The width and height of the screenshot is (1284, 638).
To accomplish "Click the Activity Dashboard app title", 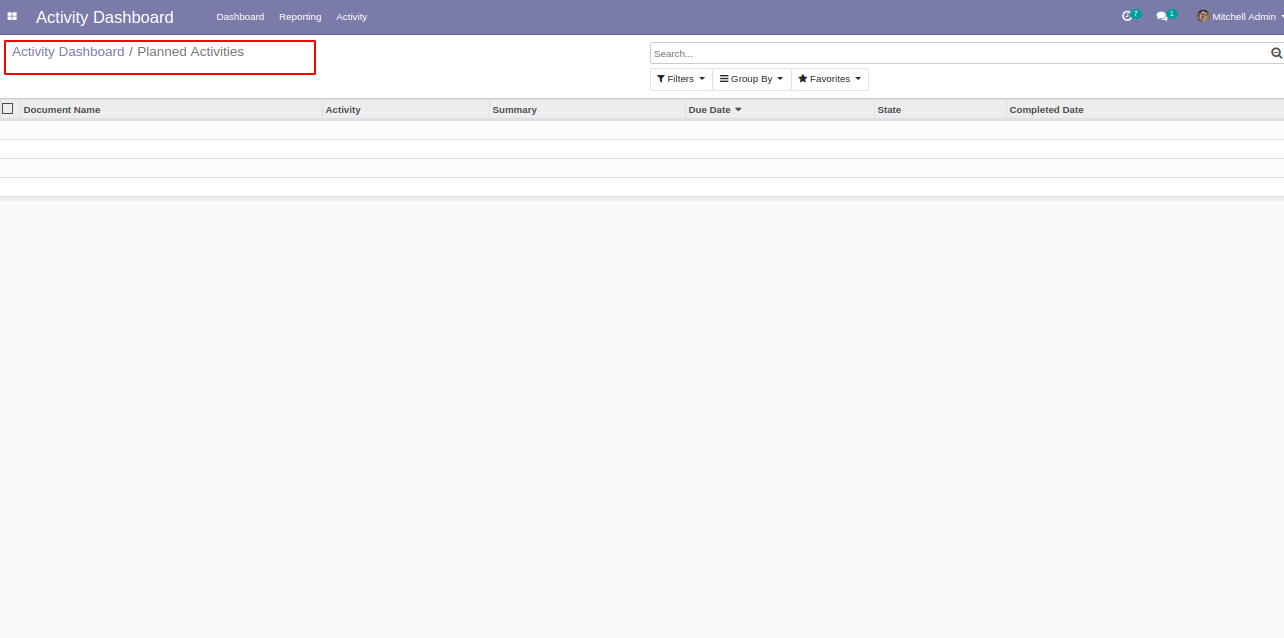I will (105, 17).
